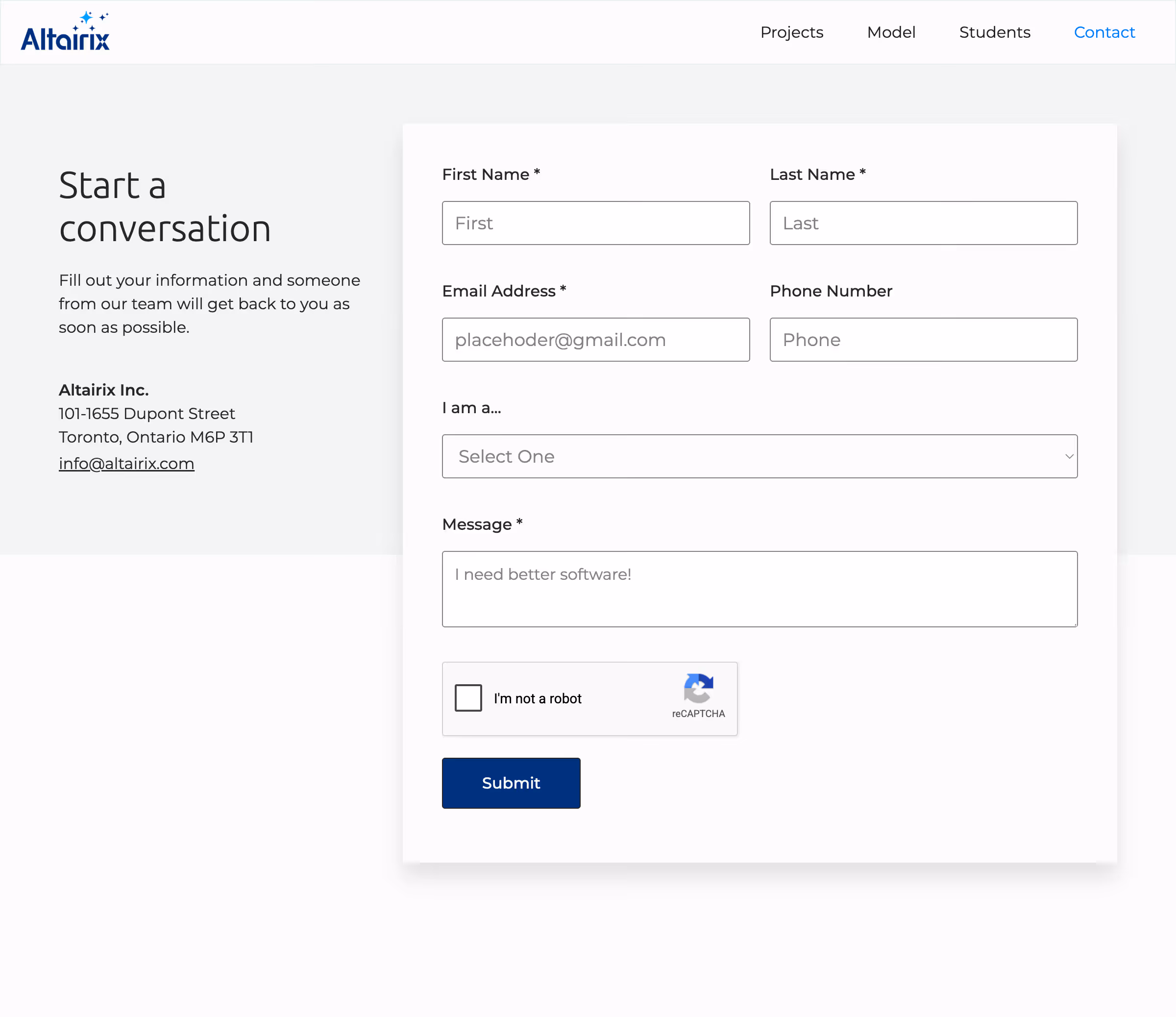Click the Message textarea

pos(759,589)
